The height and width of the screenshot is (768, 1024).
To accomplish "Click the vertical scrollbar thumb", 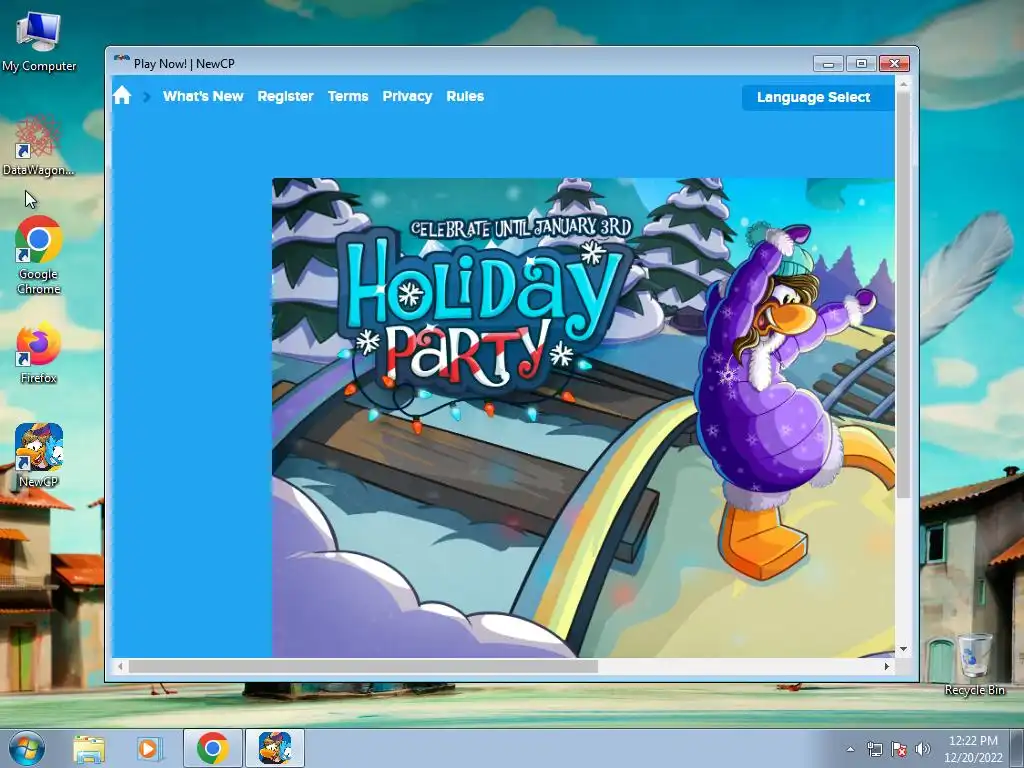I will (x=903, y=294).
